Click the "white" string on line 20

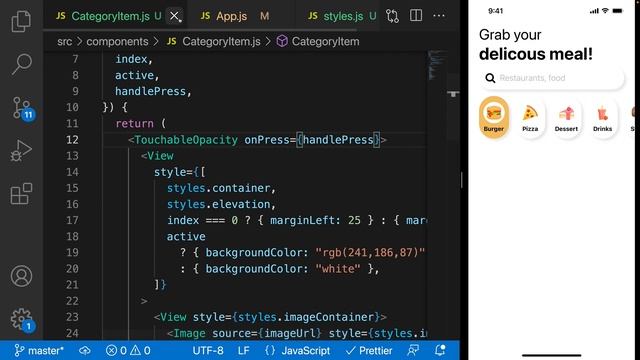coord(338,269)
